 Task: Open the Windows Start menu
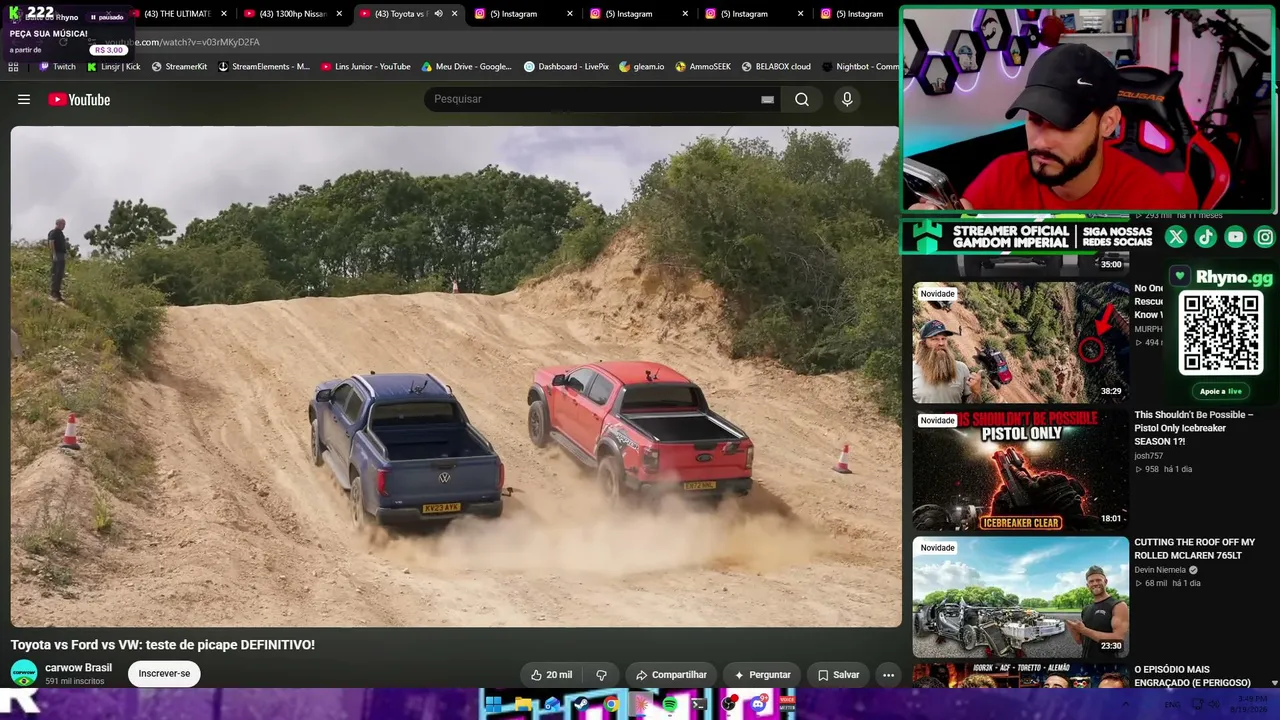click(x=493, y=705)
